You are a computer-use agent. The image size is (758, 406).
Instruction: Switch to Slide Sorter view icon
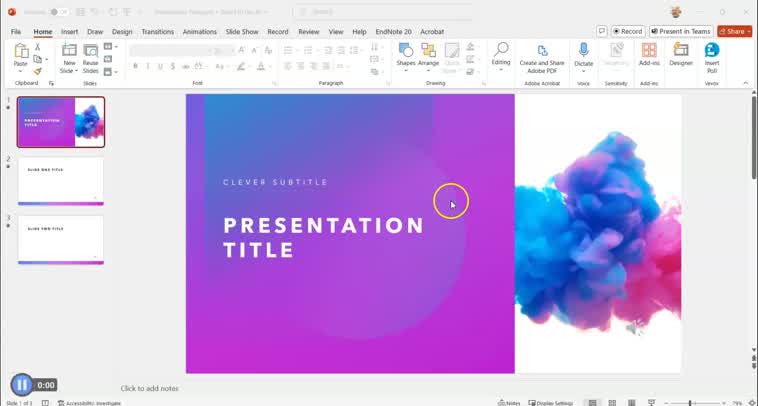coord(612,403)
